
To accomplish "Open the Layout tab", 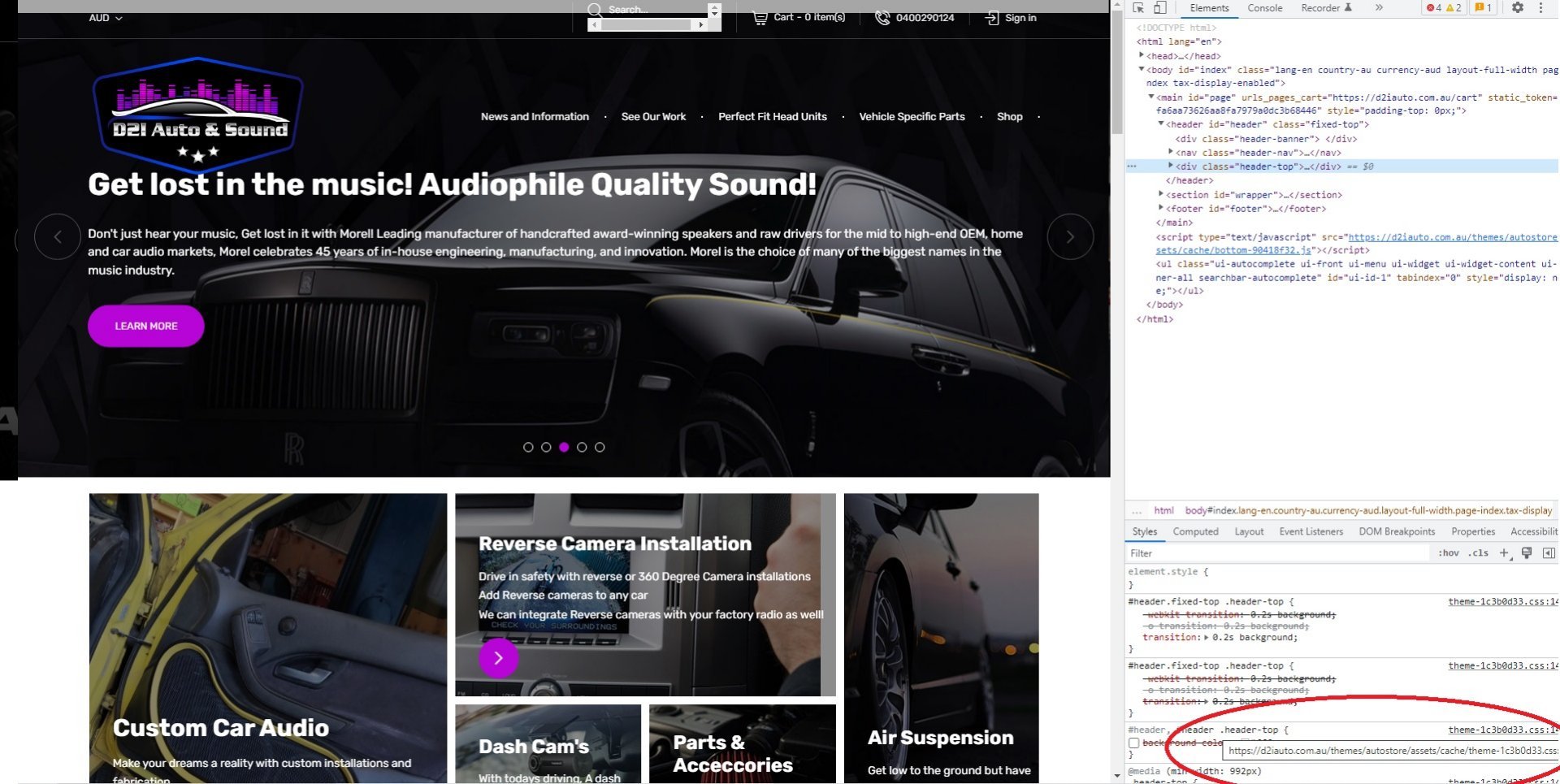I will [1249, 532].
